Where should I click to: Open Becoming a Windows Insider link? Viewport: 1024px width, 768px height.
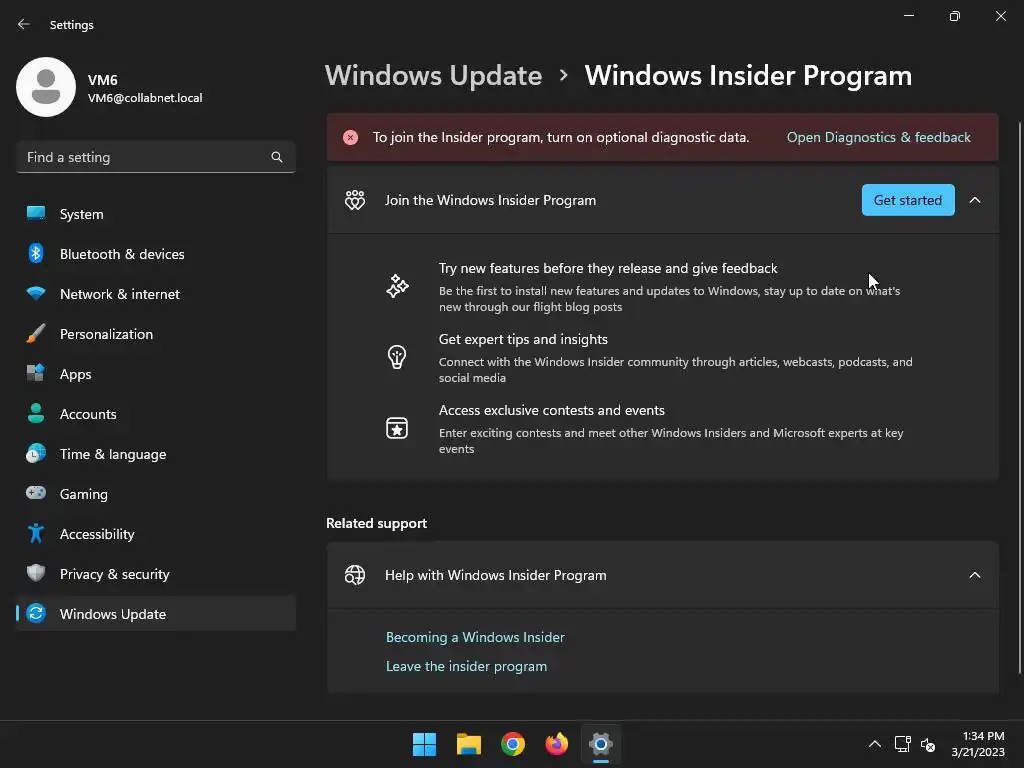[x=475, y=637]
